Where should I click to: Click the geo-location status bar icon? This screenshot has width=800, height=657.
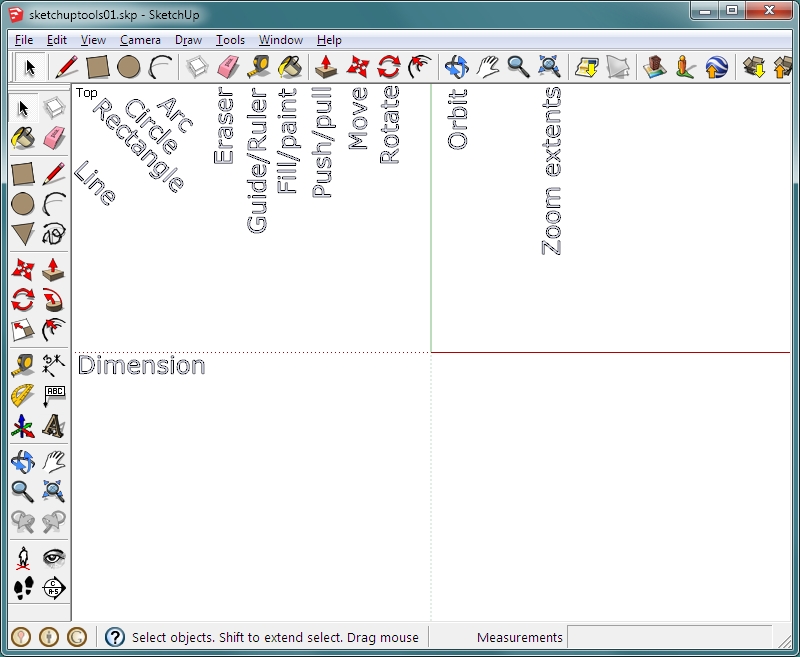coord(21,637)
